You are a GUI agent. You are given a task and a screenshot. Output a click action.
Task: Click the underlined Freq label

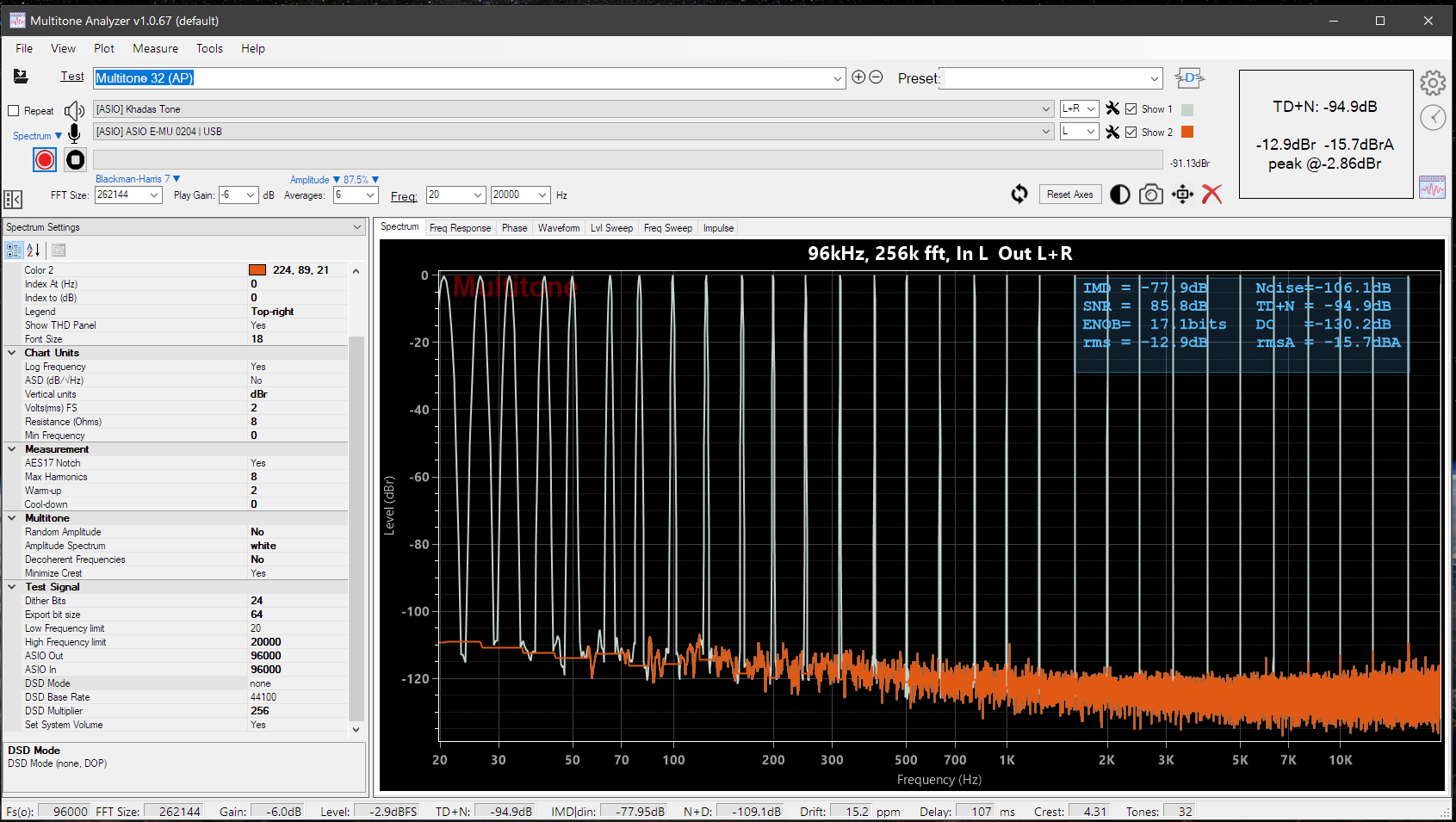click(404, 196)
